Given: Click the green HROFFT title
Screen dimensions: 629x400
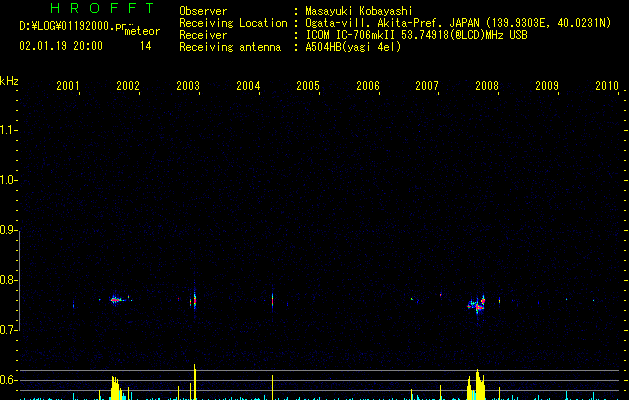Looking at the screenshot, I should pyautogui.click(x=103, y=8).
